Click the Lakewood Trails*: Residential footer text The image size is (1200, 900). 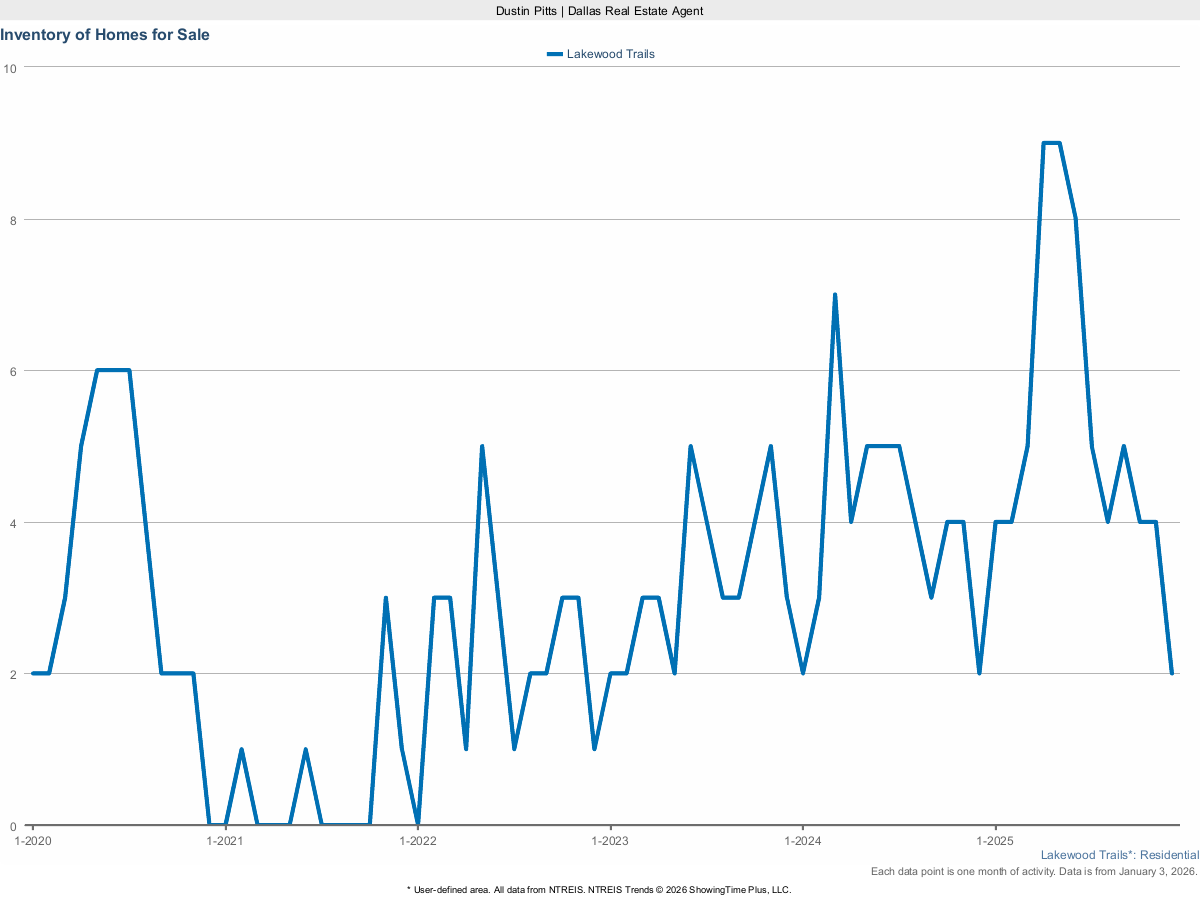(x=1119, y=855)
